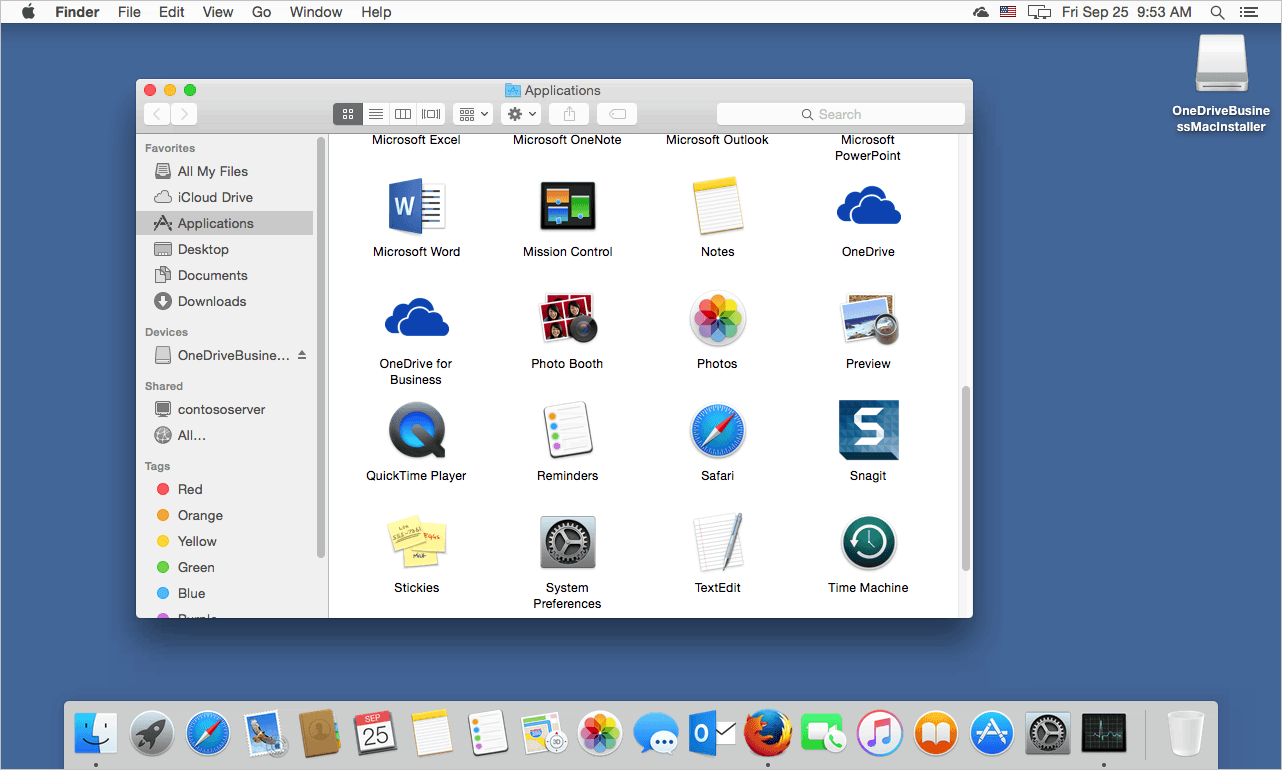Open iBooks from the Dock
The height and width of the screenshot is (770, 1282).
936,735
